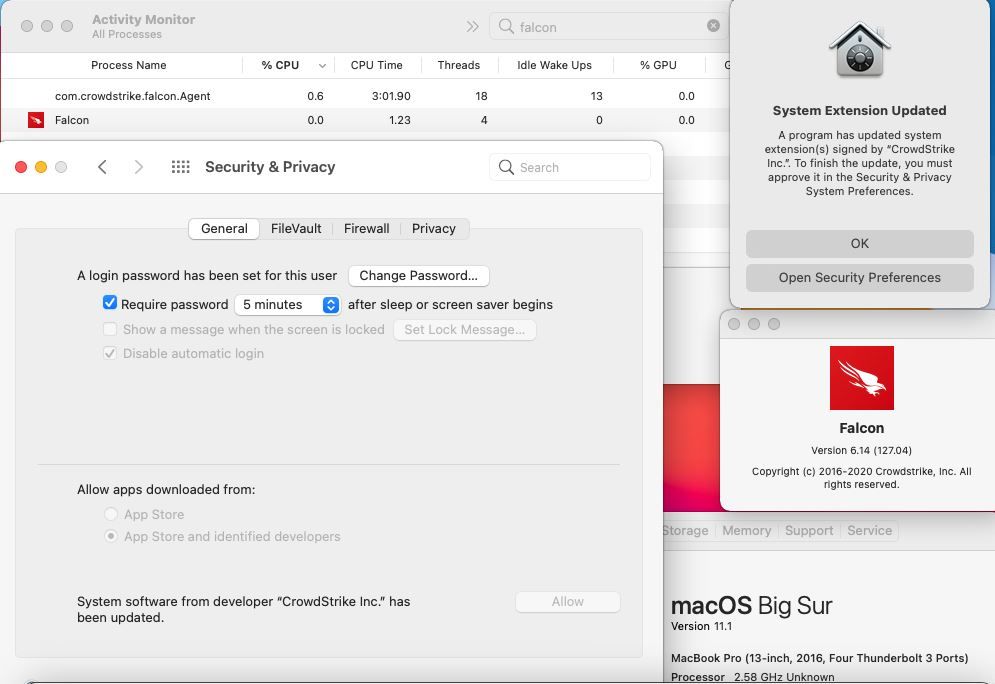Select the App Store radio button

click(111, 513)
